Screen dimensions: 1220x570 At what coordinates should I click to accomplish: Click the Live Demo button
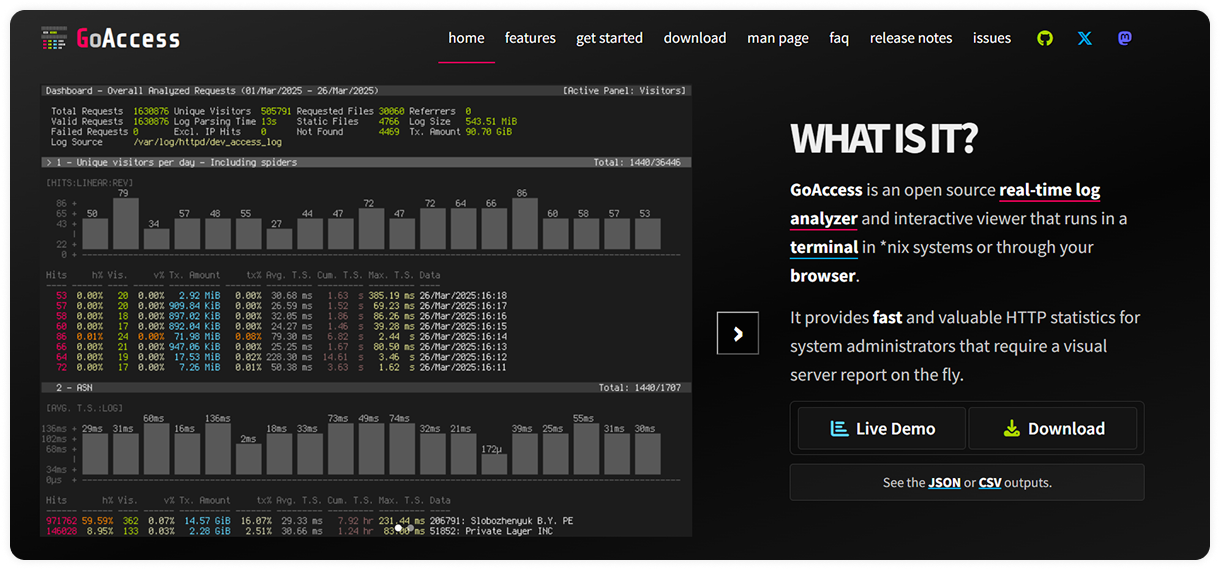pyautogui.click(x=882, y=428)
